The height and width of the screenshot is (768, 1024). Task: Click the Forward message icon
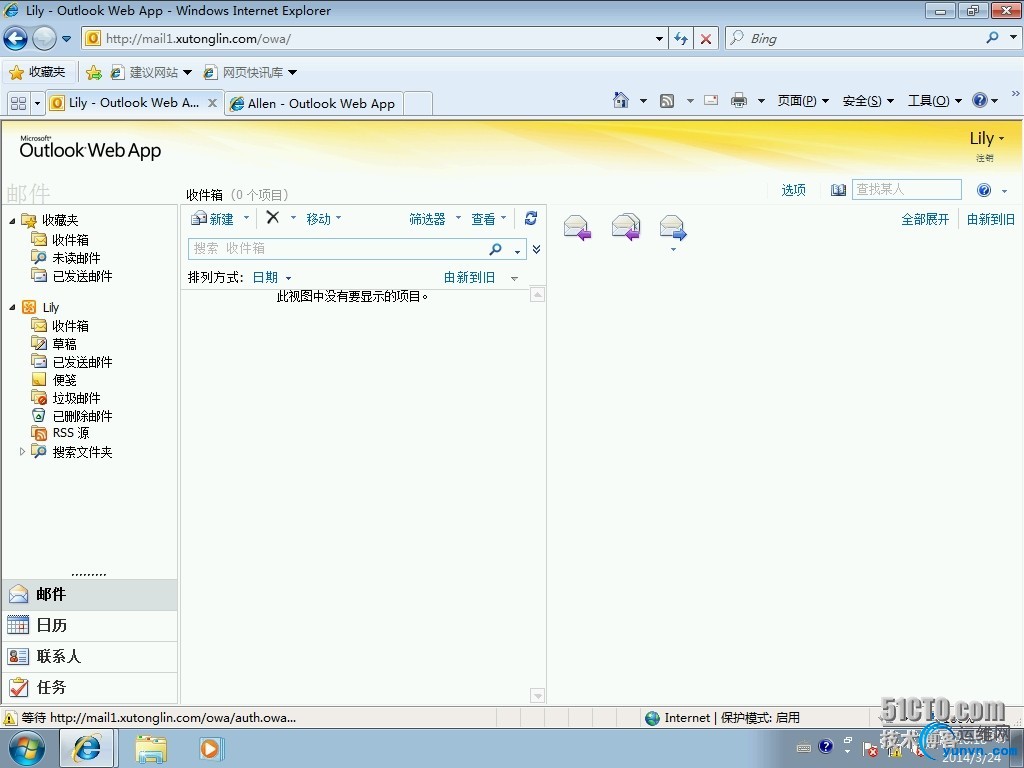click(673, 228)
